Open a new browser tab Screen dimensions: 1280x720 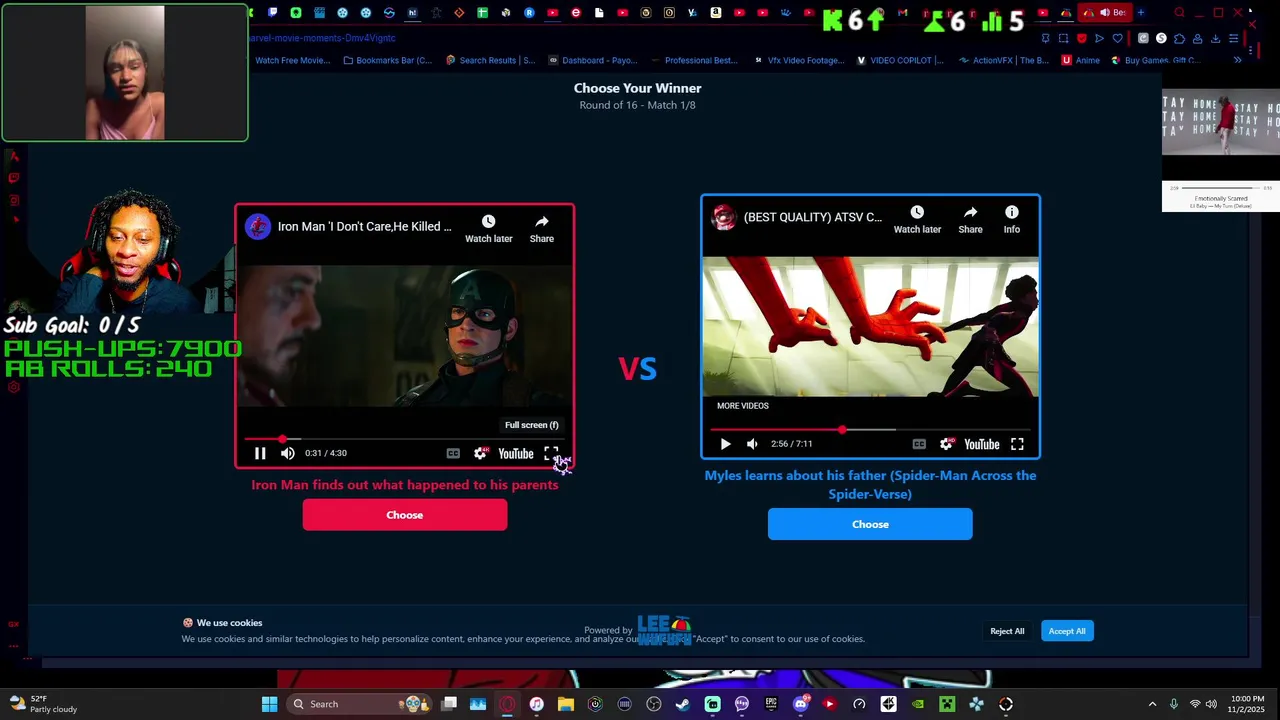coord(1141,13)
